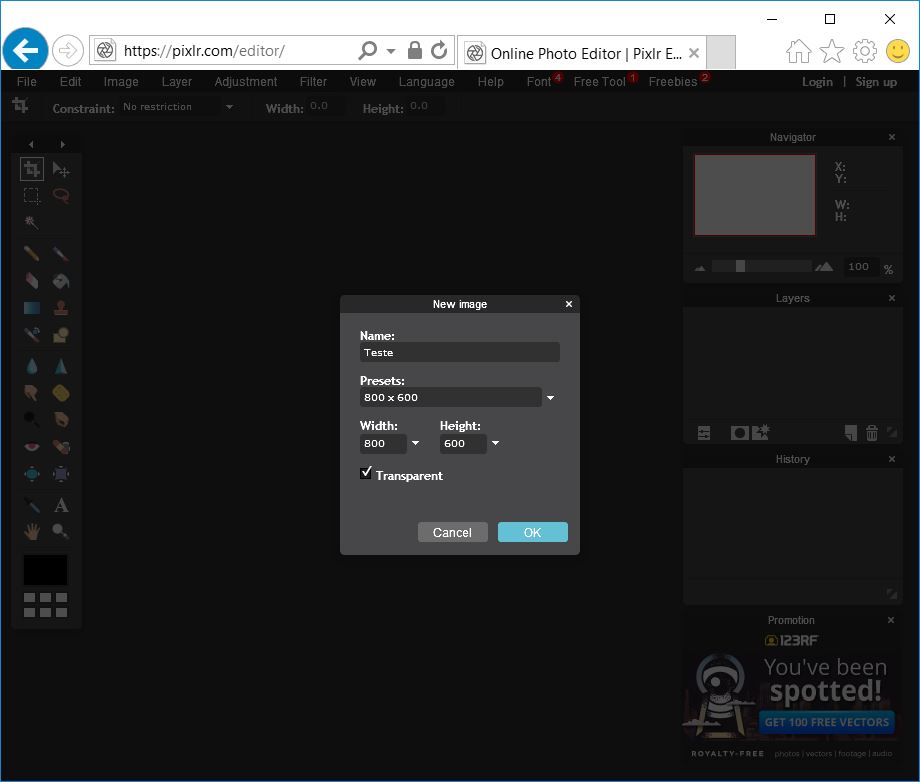Open the File menu
The width and height of the screenshot is (920, 782).
pos(27,82)
